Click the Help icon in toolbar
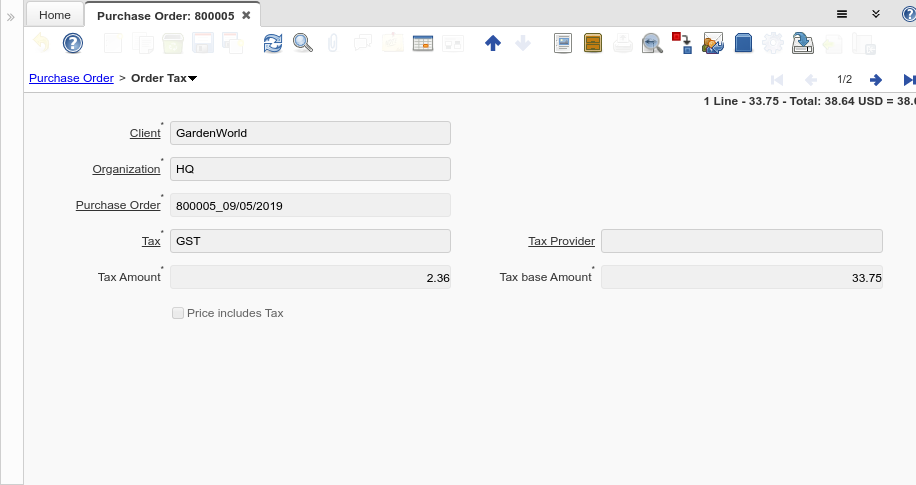 pos(72,43)
